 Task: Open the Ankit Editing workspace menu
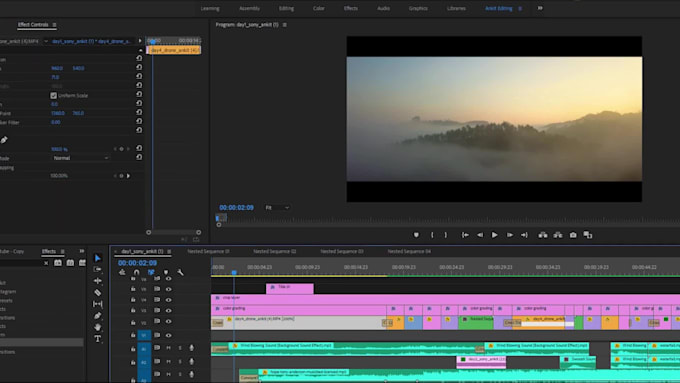click(520, 8)
